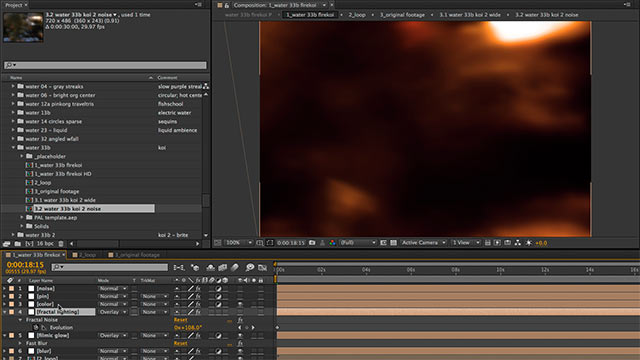Click the always preview this view icon
640x360 pixels.
click(218, 242)
